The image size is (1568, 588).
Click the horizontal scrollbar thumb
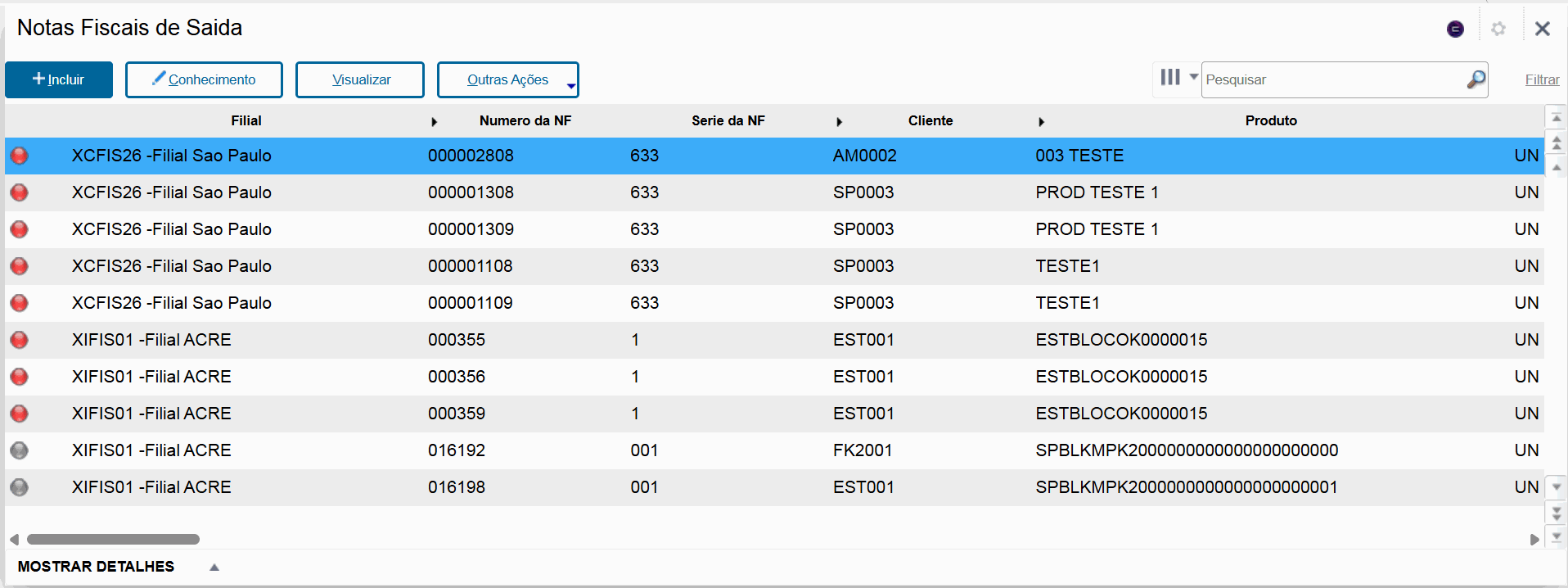(x=113, y=539)
